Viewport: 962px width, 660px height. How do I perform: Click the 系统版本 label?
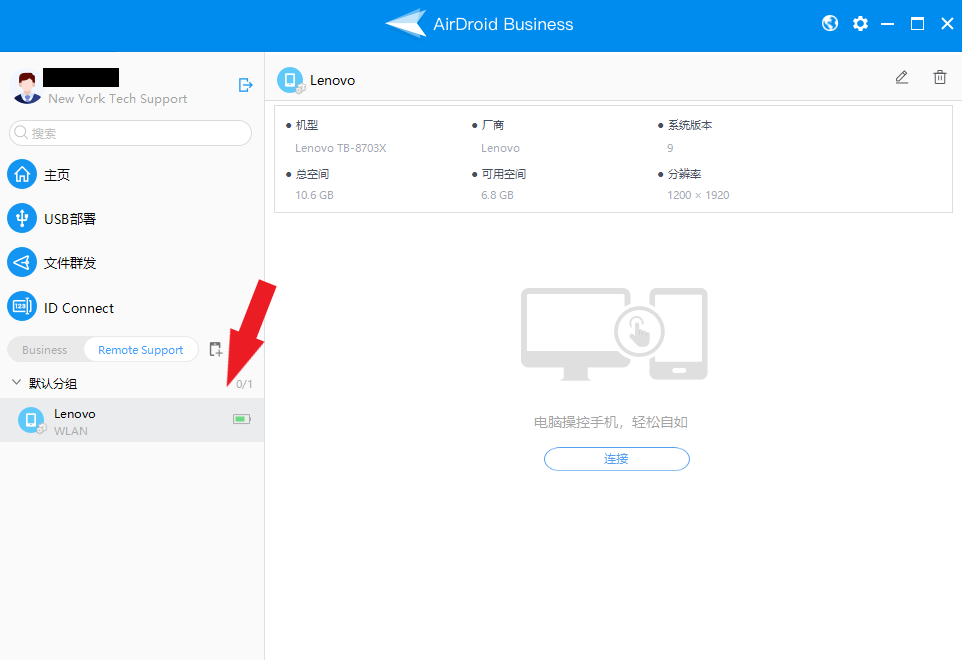690,125
